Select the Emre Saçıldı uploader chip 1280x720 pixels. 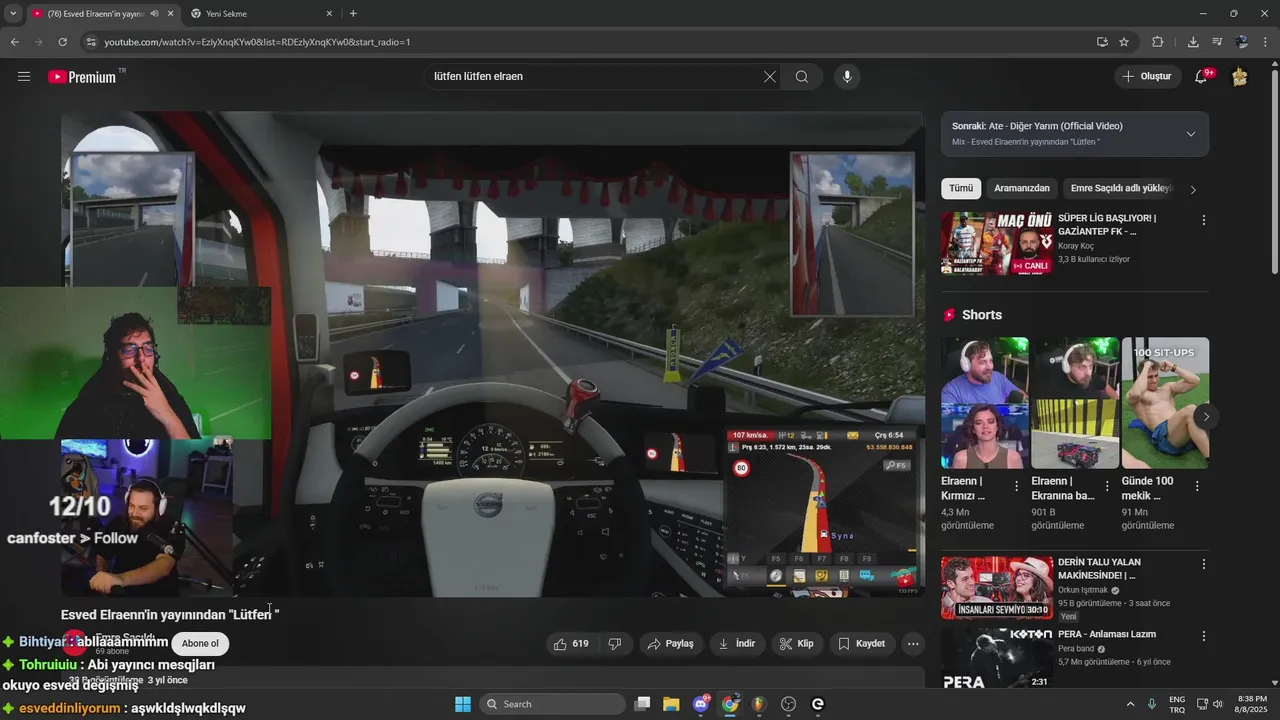coord(1120,188)
